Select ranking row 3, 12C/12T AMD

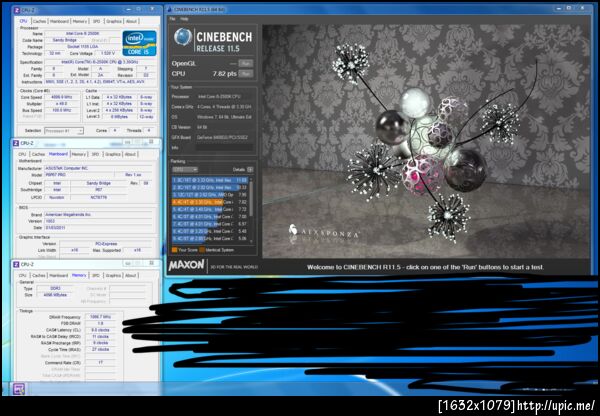point(210,194)
